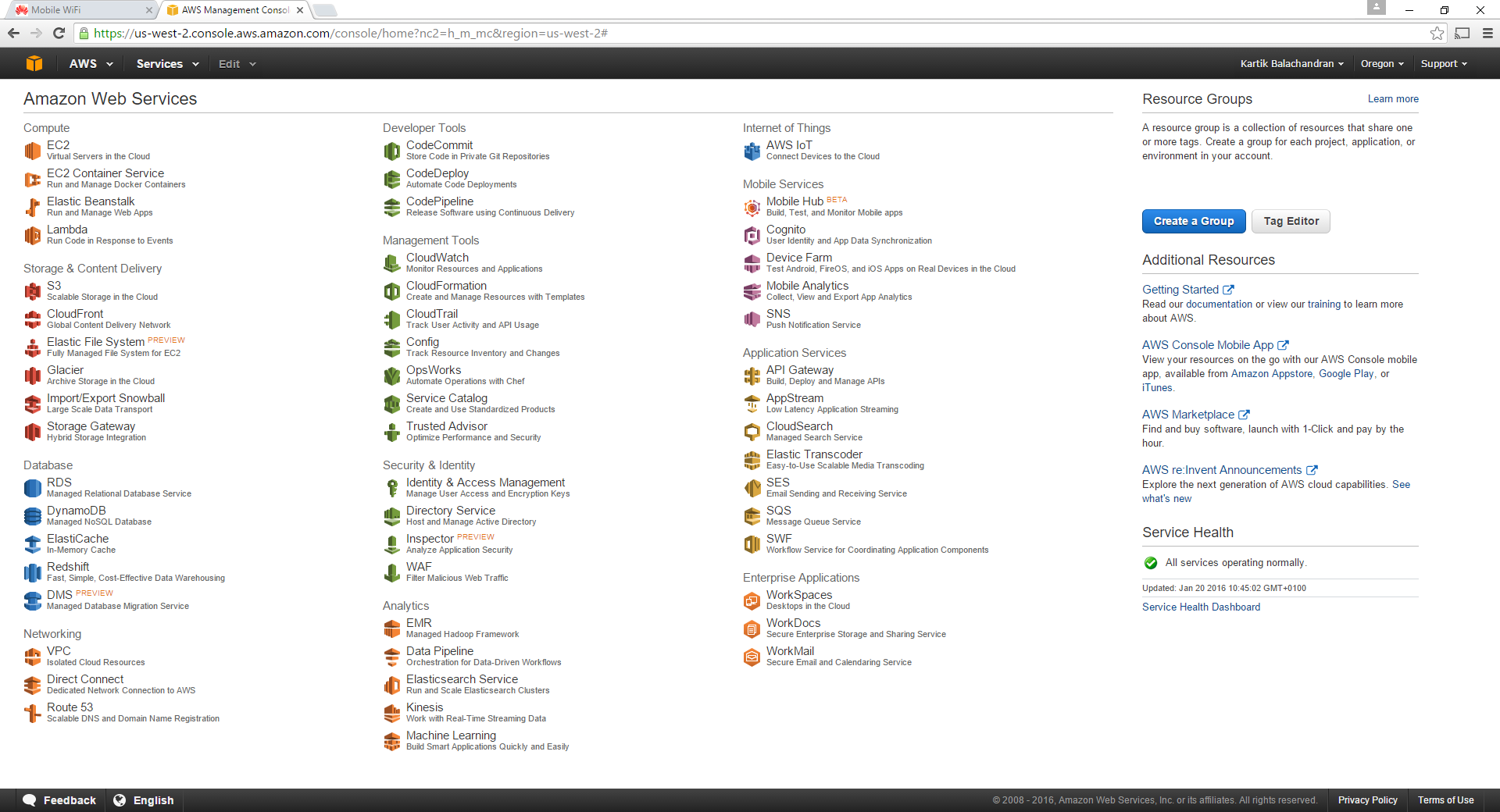
Task: Click the Create a Group button
Action: tap(1194, 221)
